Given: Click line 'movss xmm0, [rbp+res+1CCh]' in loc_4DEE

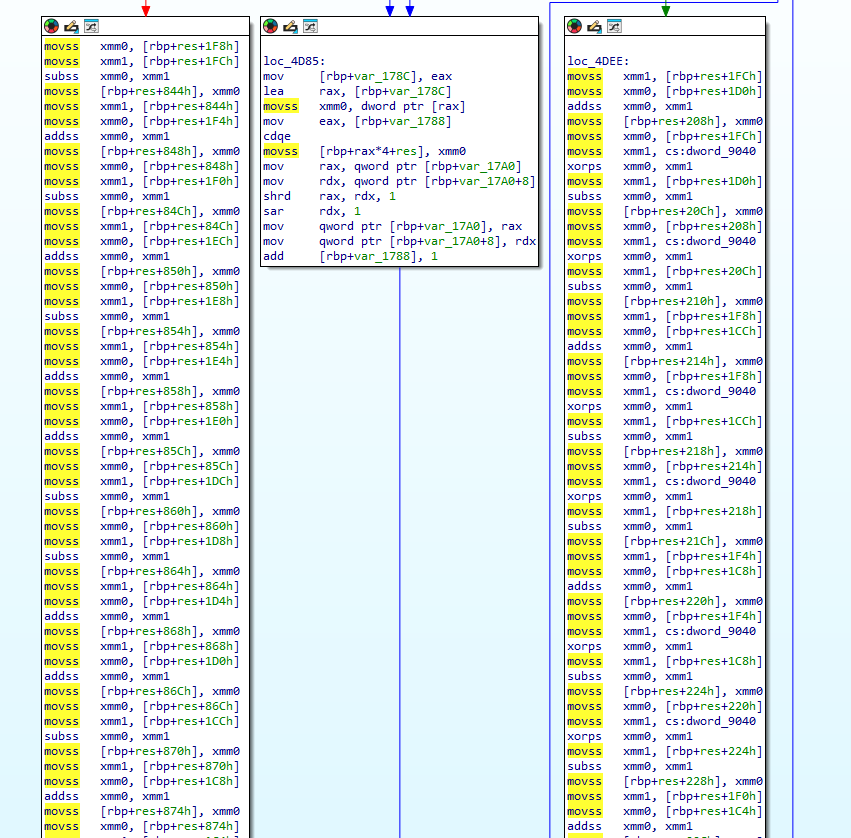Looking at the screenshot, I should [x=665, y=332].
